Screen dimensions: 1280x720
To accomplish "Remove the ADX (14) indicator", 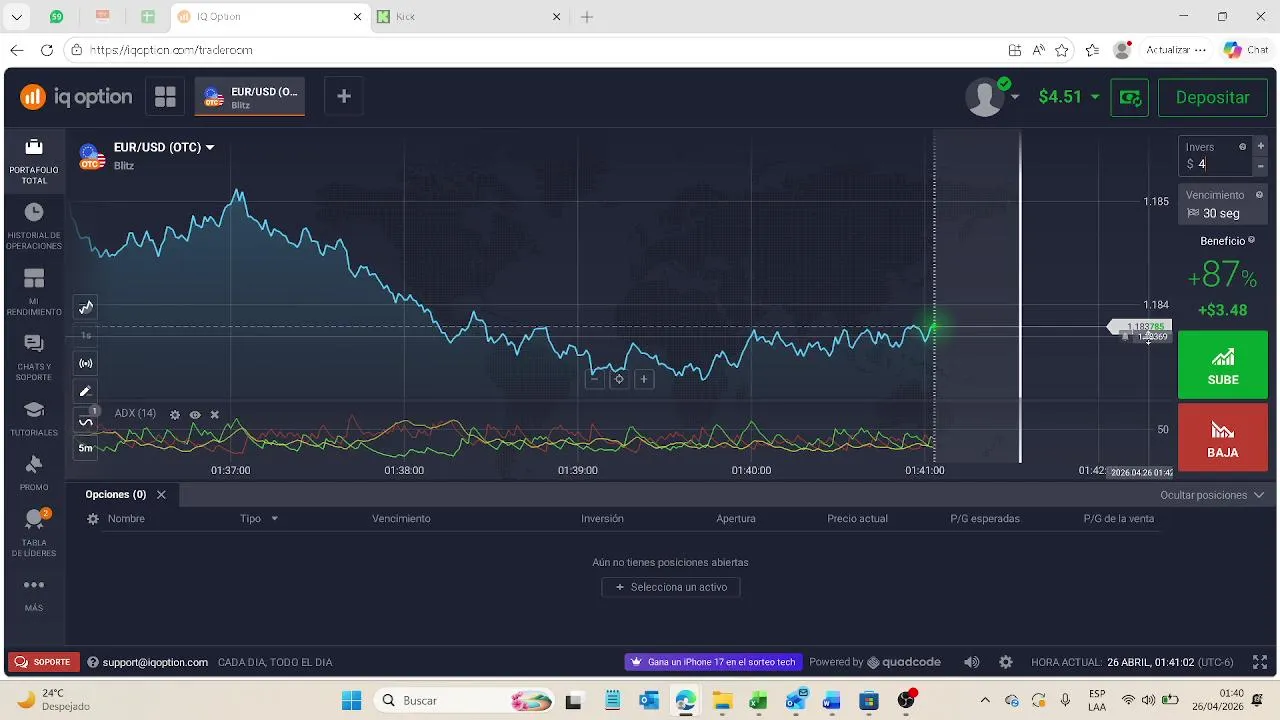I will point(214,414).
